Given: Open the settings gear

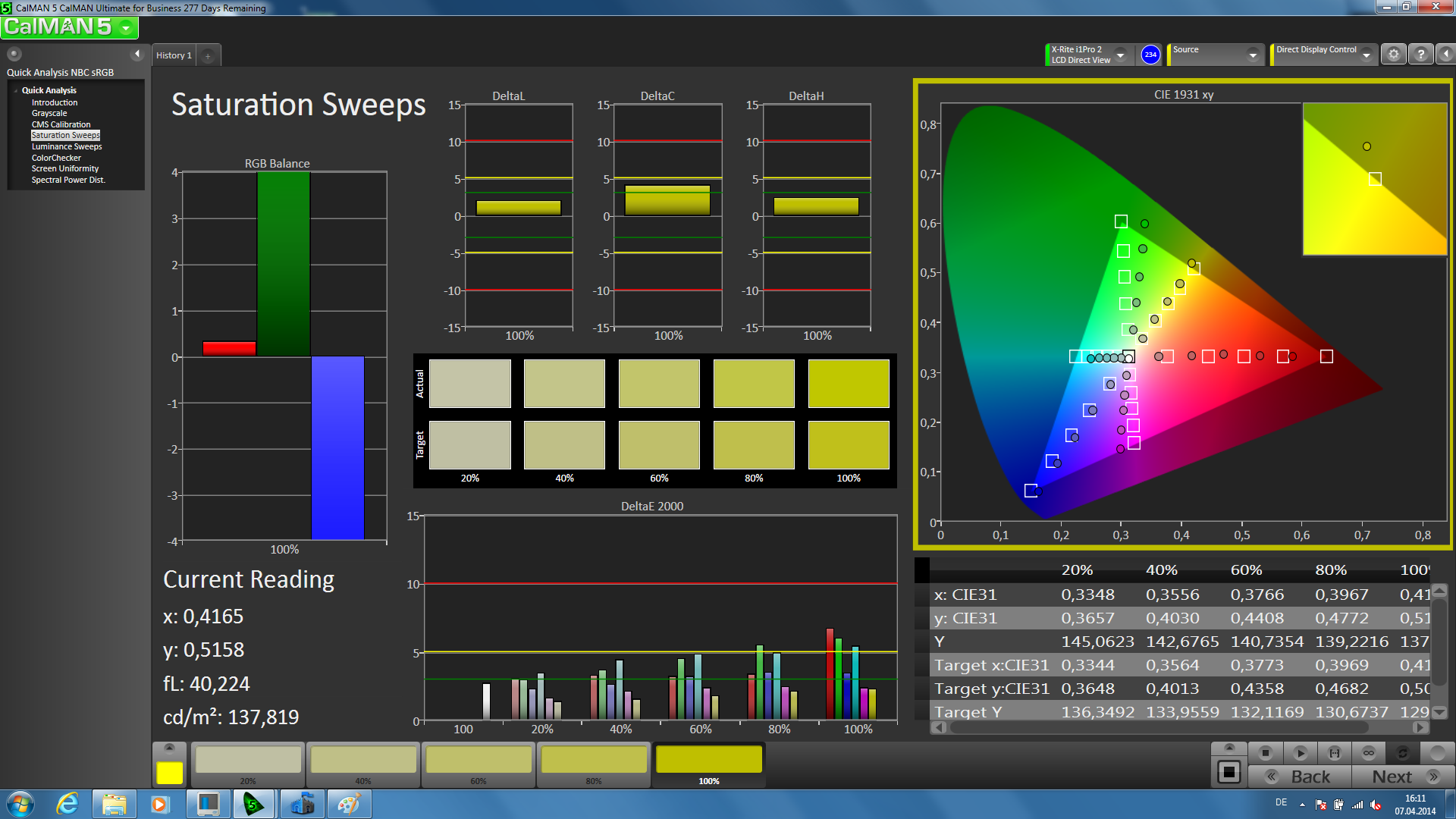Looking at the screenshot, I should (x=1393, y=55).
